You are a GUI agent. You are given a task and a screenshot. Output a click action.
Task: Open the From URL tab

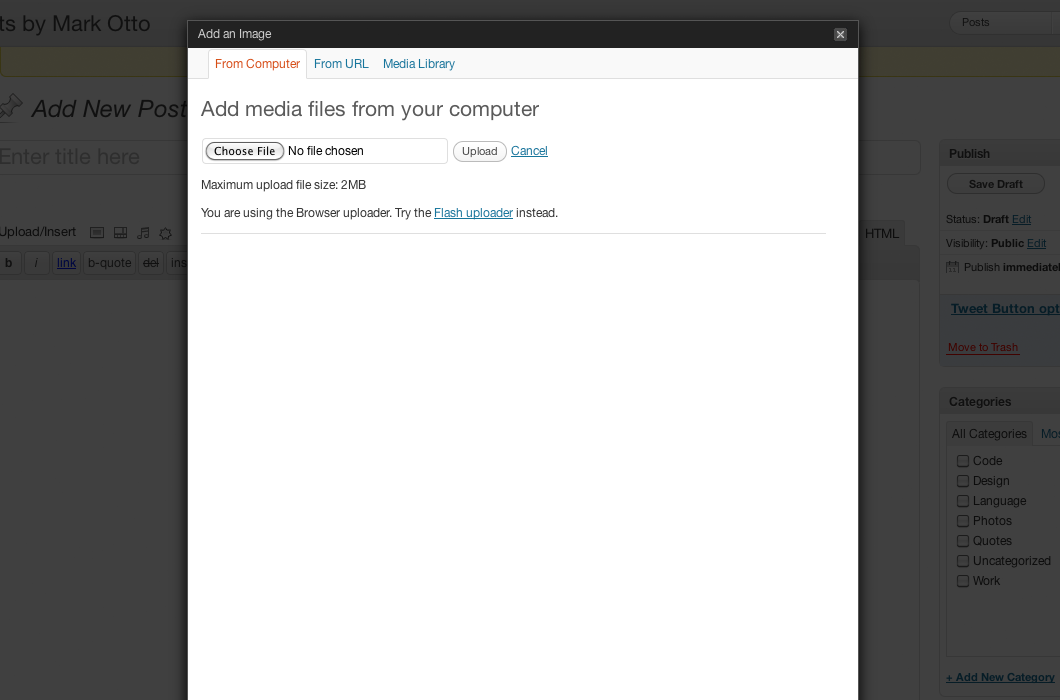[341, 64]
